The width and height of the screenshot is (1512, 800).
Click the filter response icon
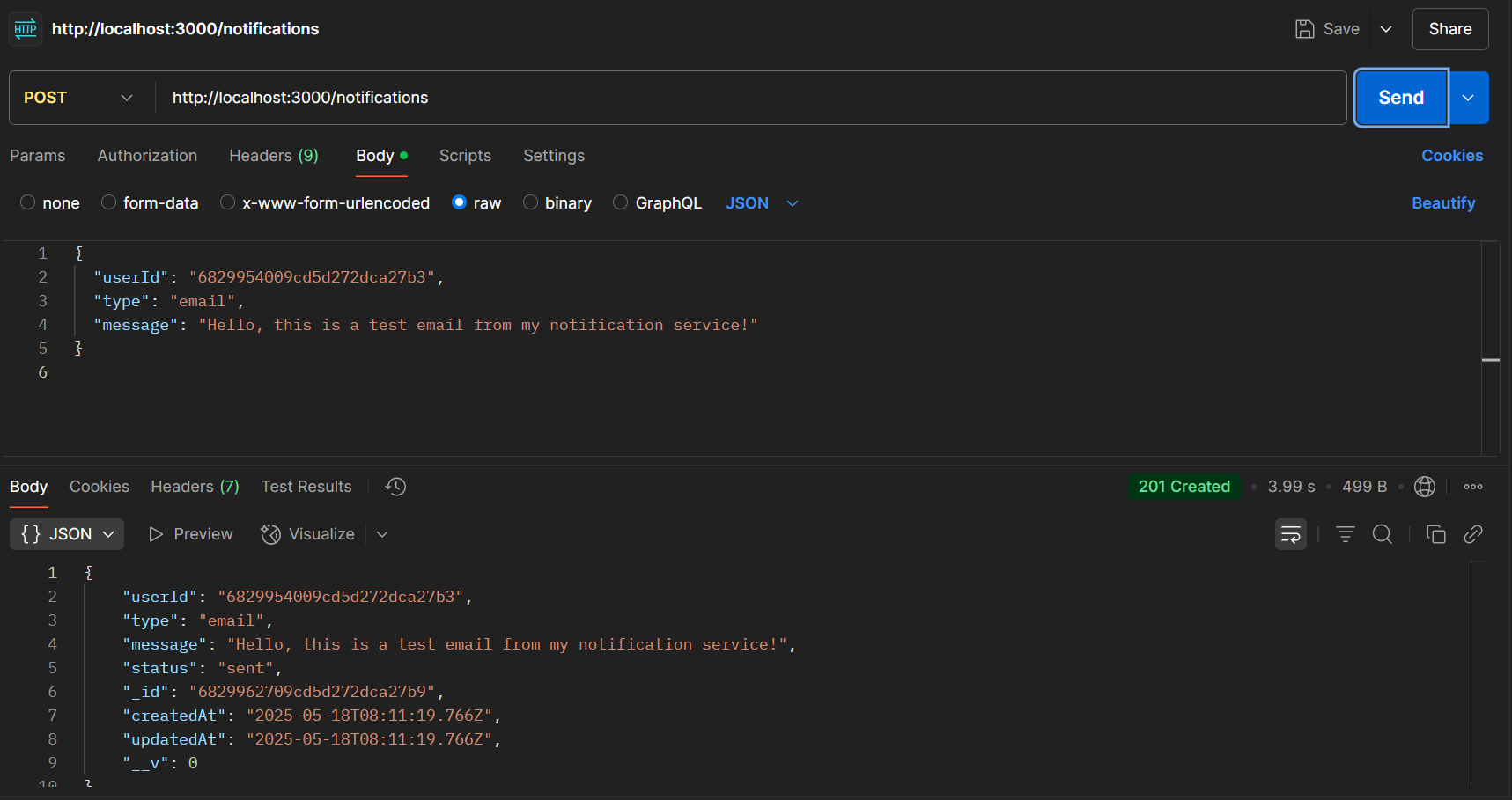(x=1345, y=534)
